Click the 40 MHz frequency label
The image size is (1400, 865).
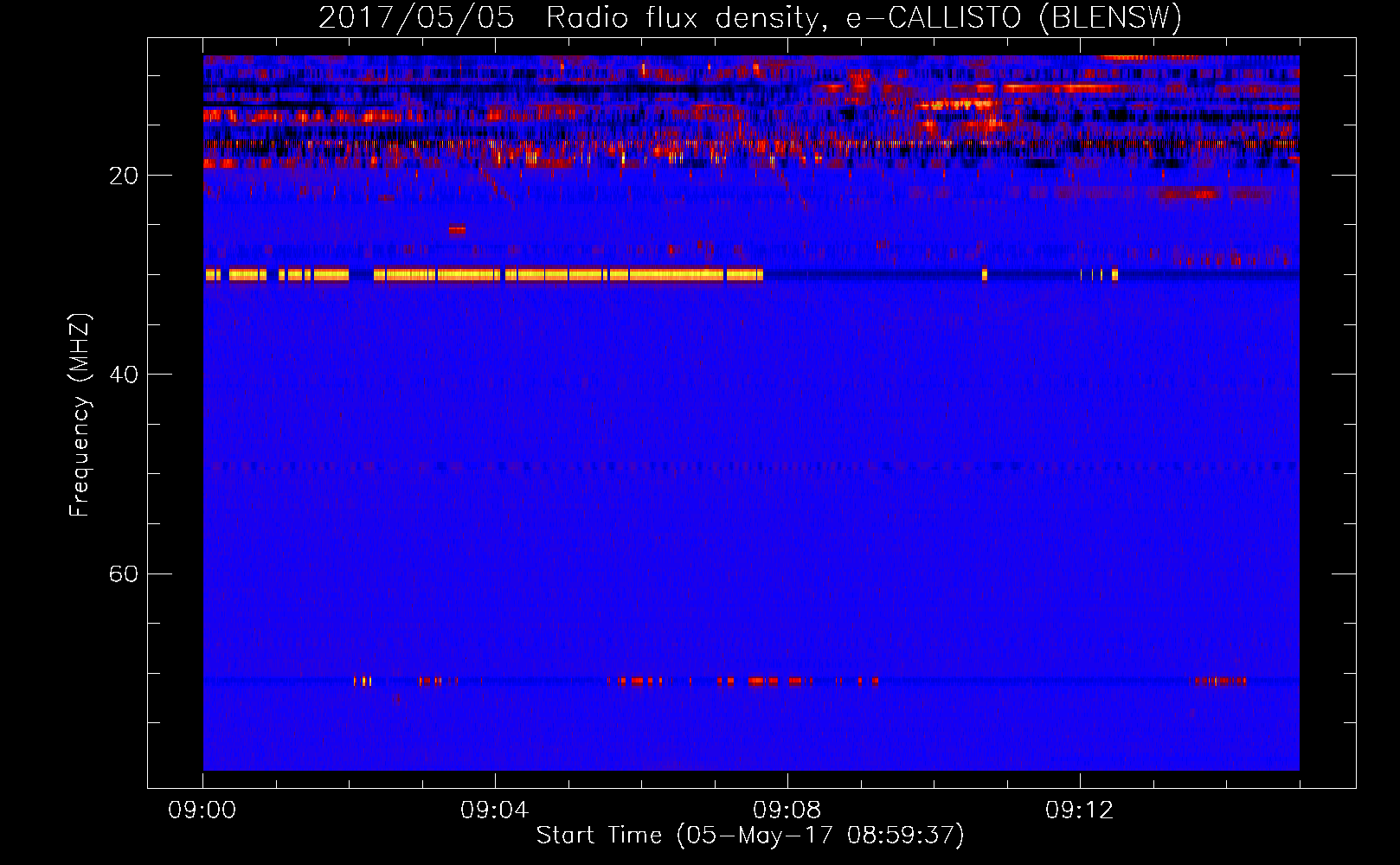coord(124,375)
